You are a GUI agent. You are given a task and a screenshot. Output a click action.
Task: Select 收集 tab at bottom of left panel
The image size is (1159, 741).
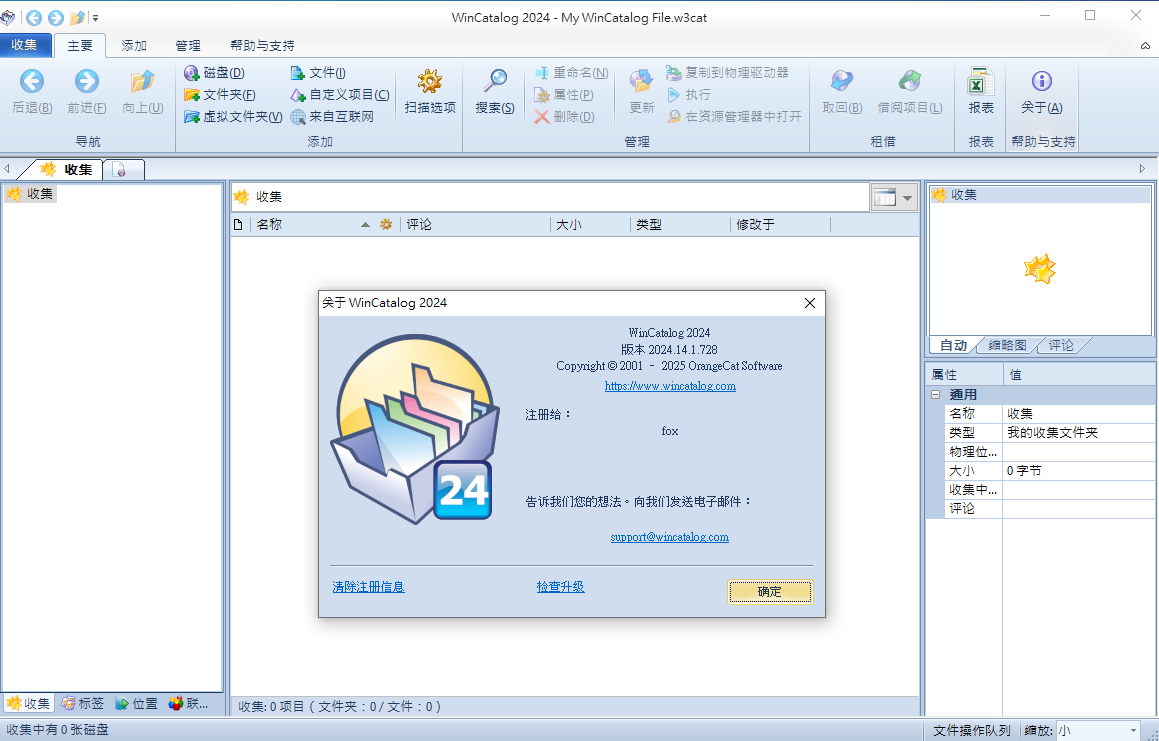click(x=28, y=703)
